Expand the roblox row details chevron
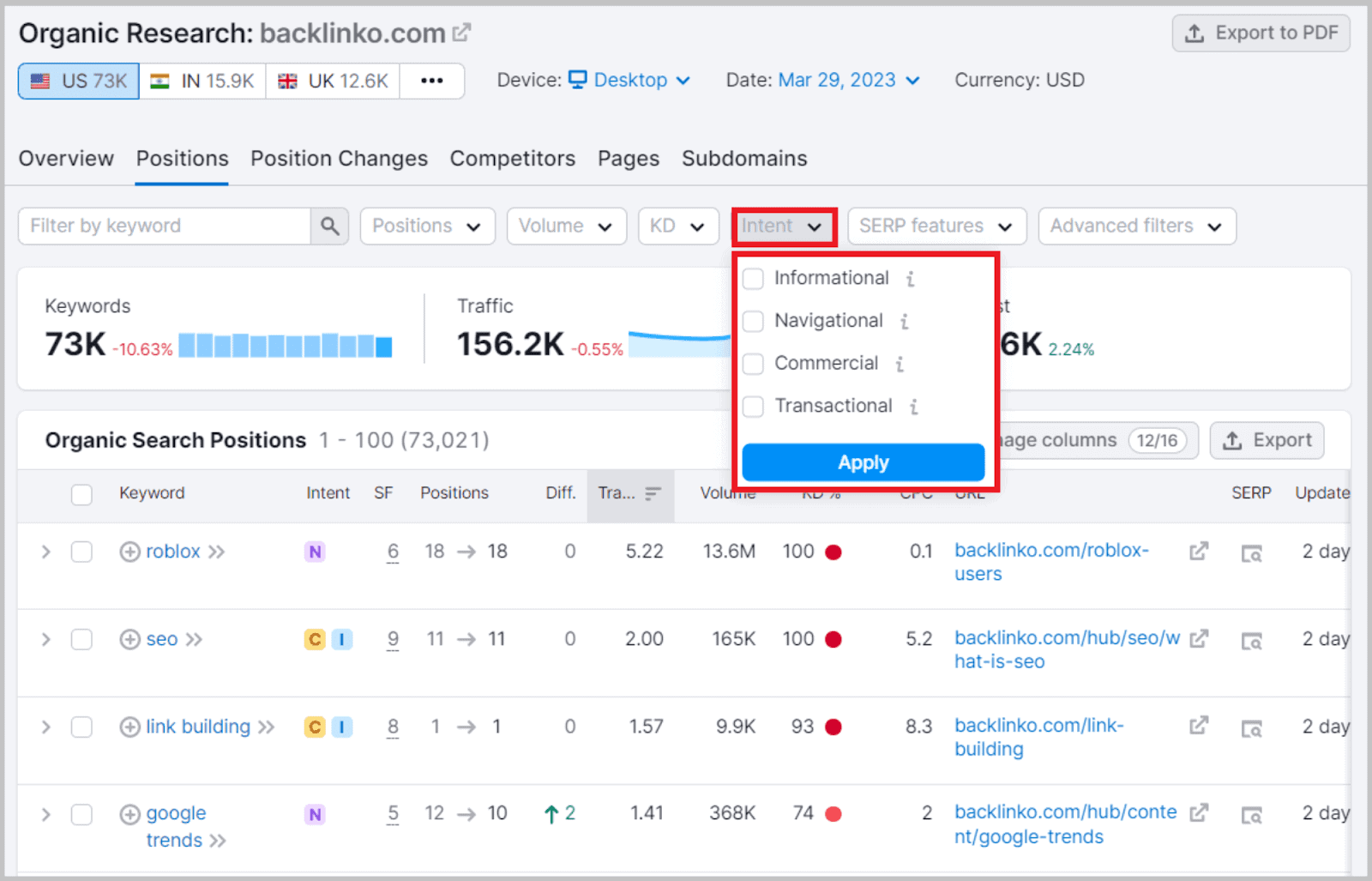Screen dimensions: 1372x881 coord(46,552)
